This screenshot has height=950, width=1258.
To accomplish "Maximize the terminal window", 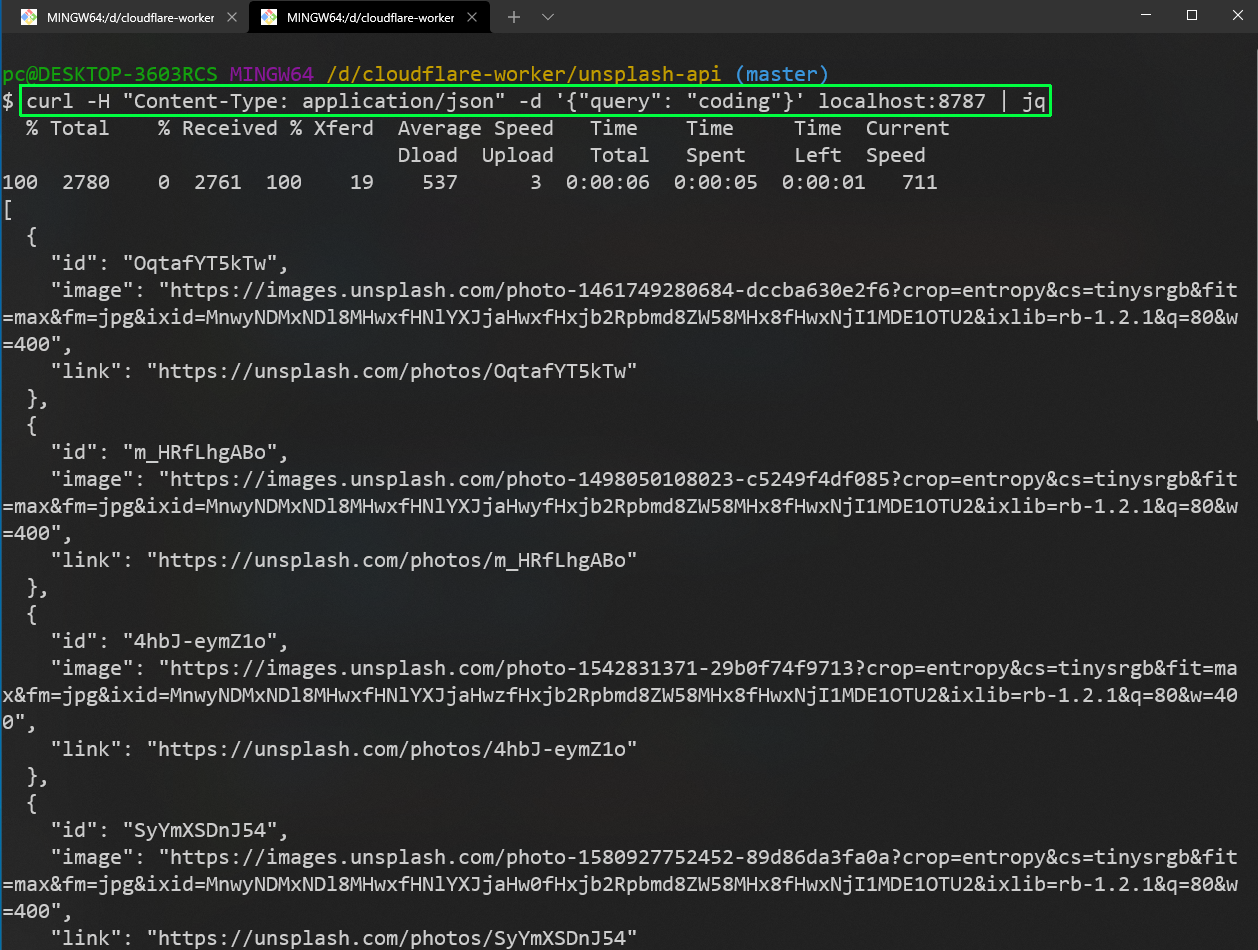I will pyautogui.click(x=1192, y=15).
